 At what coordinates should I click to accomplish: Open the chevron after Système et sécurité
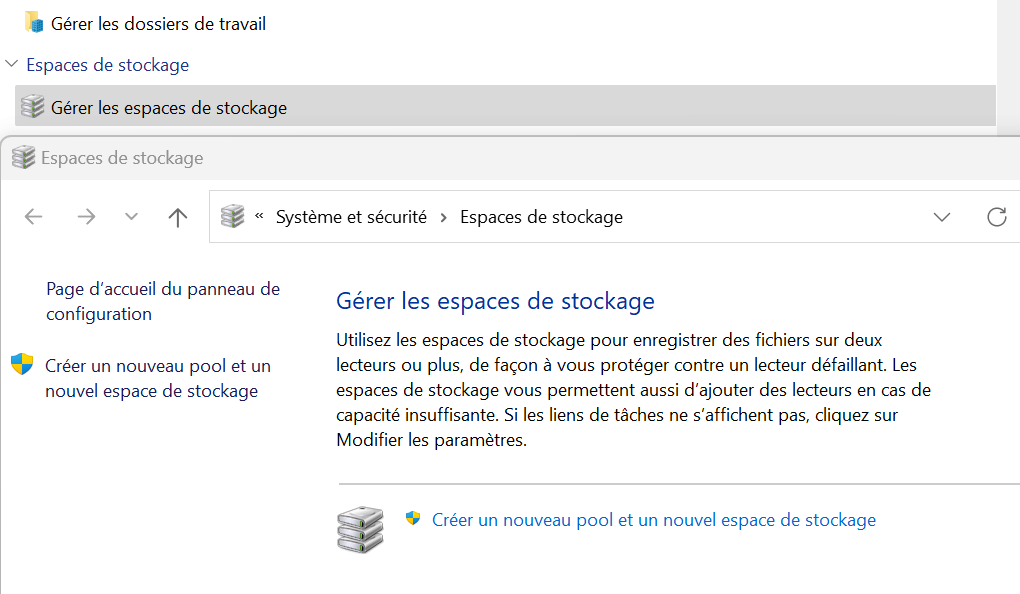tap(443, 217)
